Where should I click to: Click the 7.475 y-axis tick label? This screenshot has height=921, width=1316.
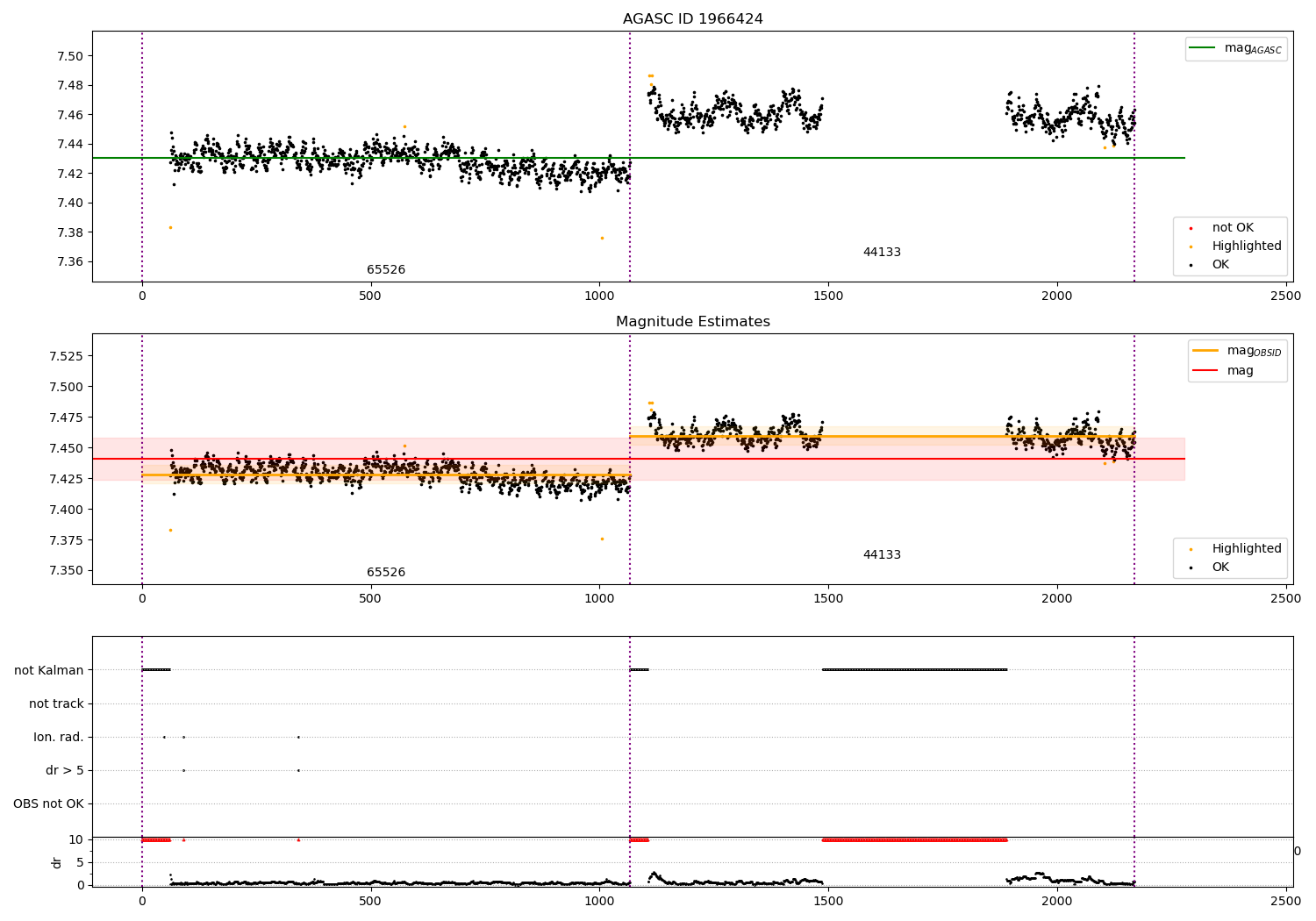point(66,418)
